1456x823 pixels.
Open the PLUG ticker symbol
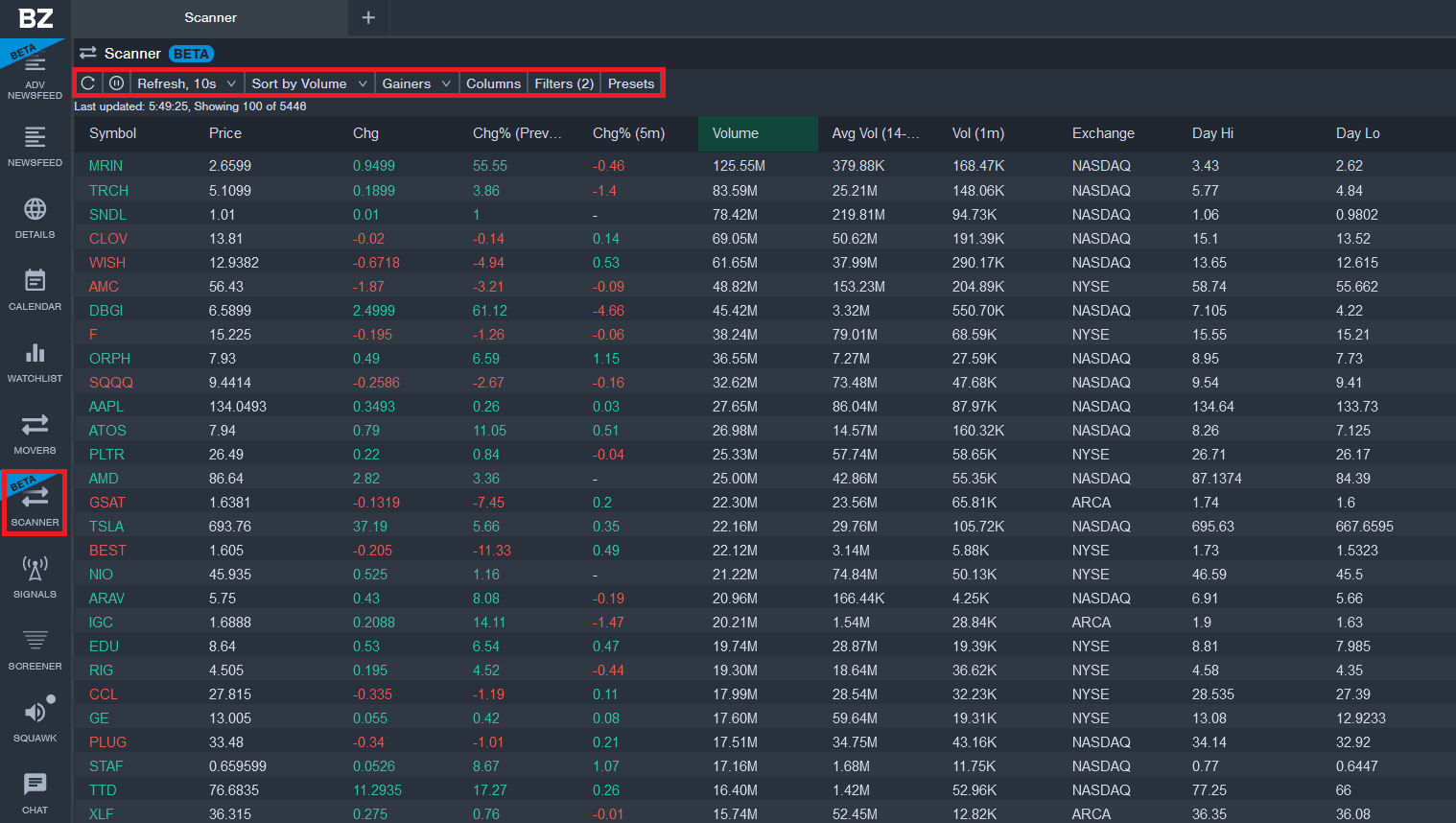pyautogui.click(x=107, y=742)
